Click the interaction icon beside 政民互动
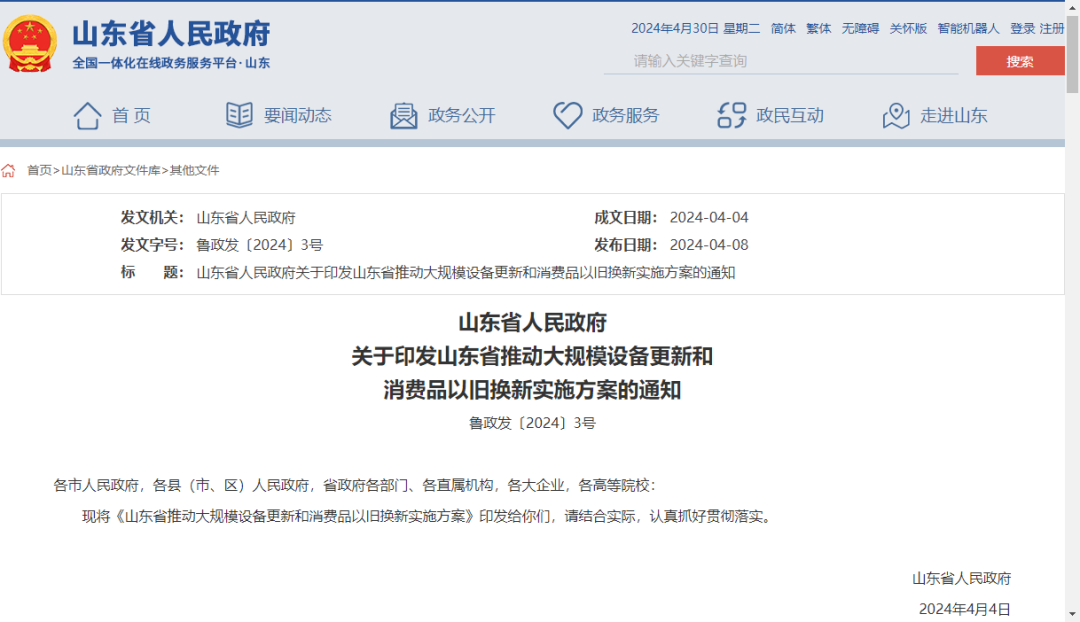Screen dimensions: 1080x622 732,116
